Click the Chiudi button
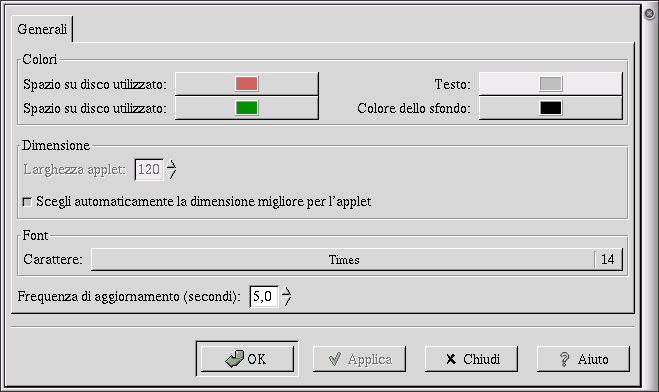This screenshot has height=392, width=659. coord(471,359)
